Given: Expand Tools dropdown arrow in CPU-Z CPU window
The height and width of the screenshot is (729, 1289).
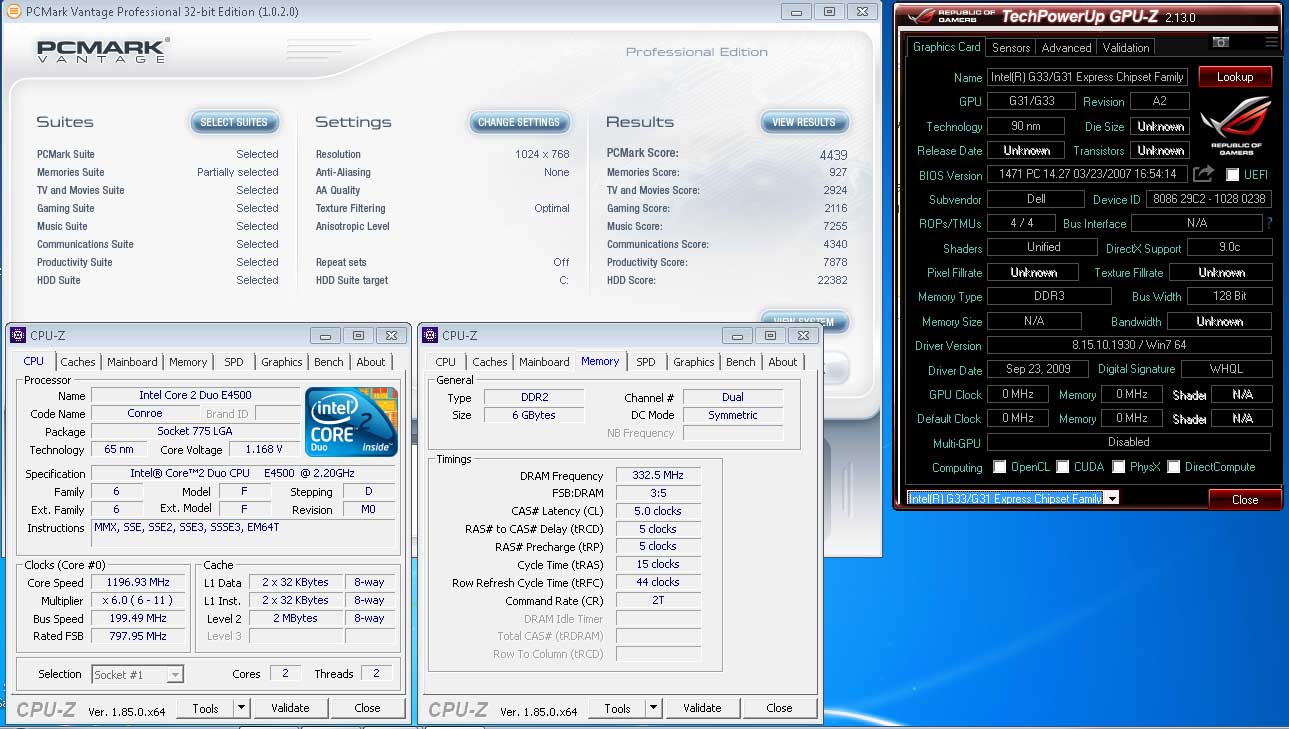Looking at the screenshot, I should [241, 708].
